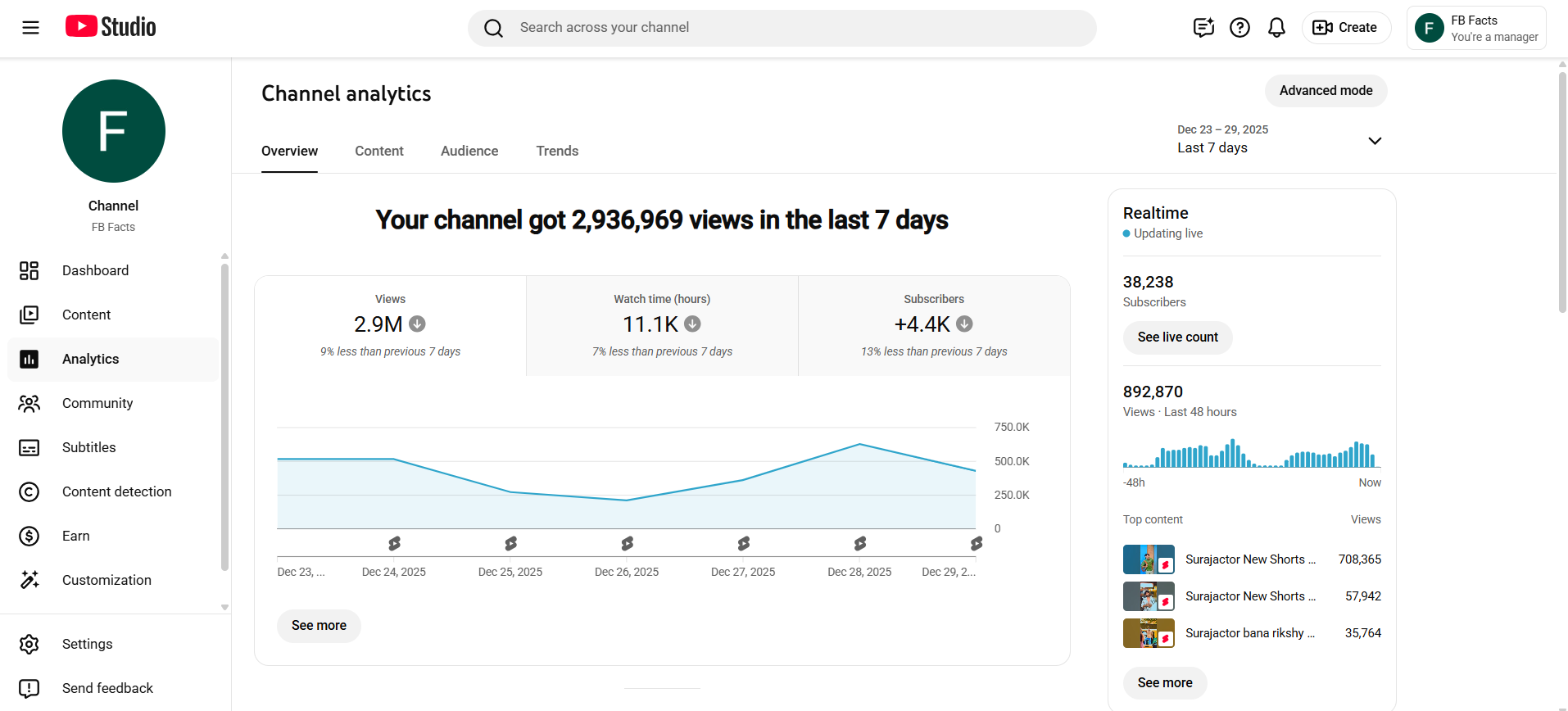Switch to the Trends tab

557,151
